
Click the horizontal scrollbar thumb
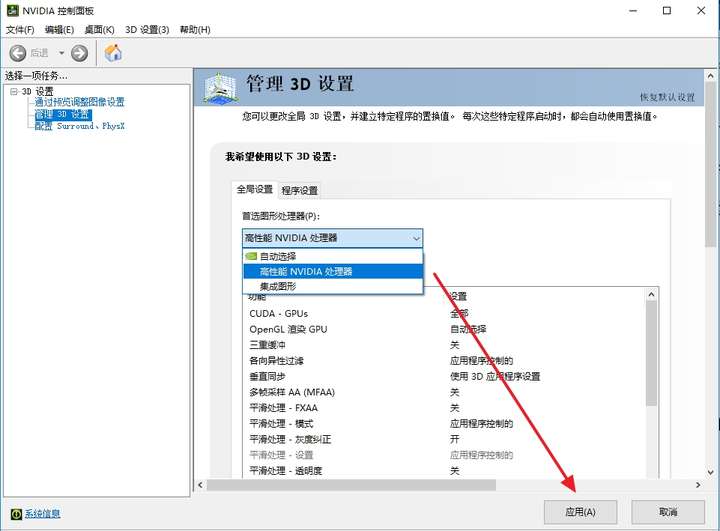(351, 485)
